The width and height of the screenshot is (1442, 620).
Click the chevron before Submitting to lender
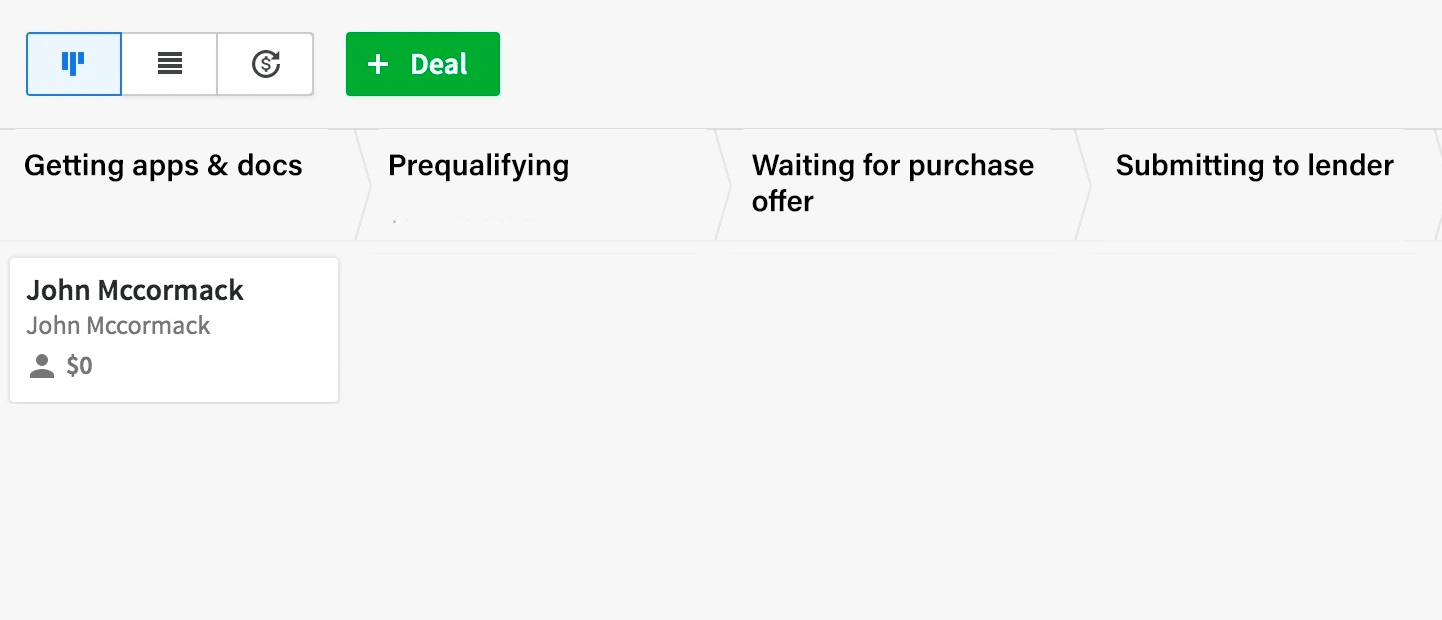1083,185
